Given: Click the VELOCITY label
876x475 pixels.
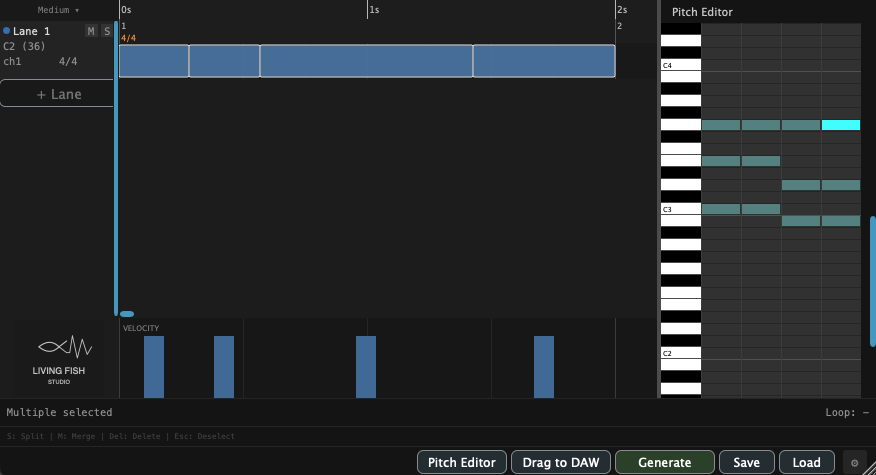Looking at the screenshot, I should tap(141, 328).
